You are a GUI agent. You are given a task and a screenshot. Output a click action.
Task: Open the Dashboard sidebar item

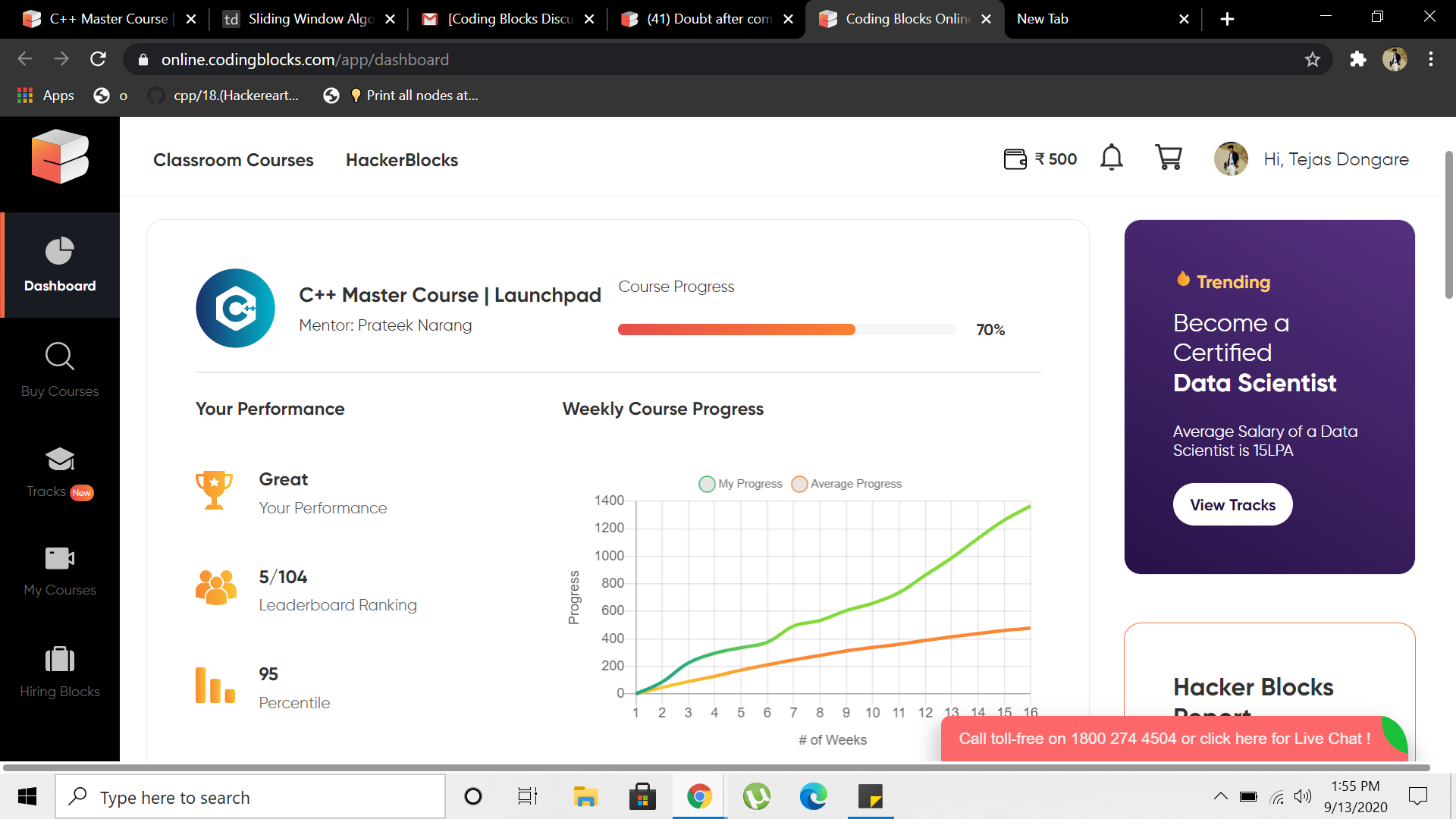(60, 265)
